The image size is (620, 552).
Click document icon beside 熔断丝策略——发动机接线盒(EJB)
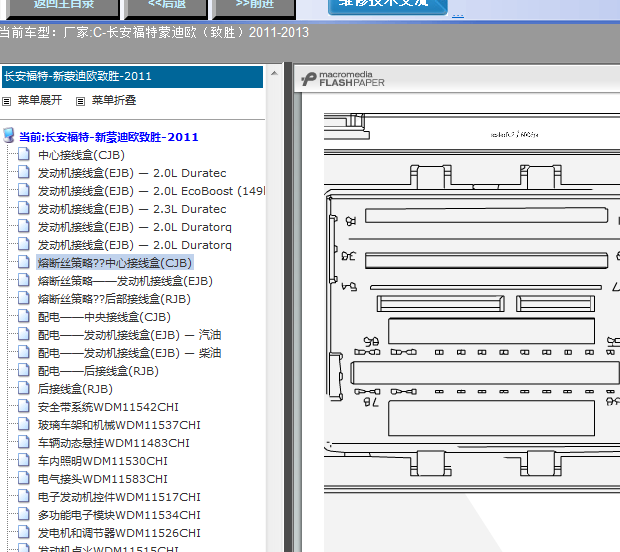[x=24, y=280]
